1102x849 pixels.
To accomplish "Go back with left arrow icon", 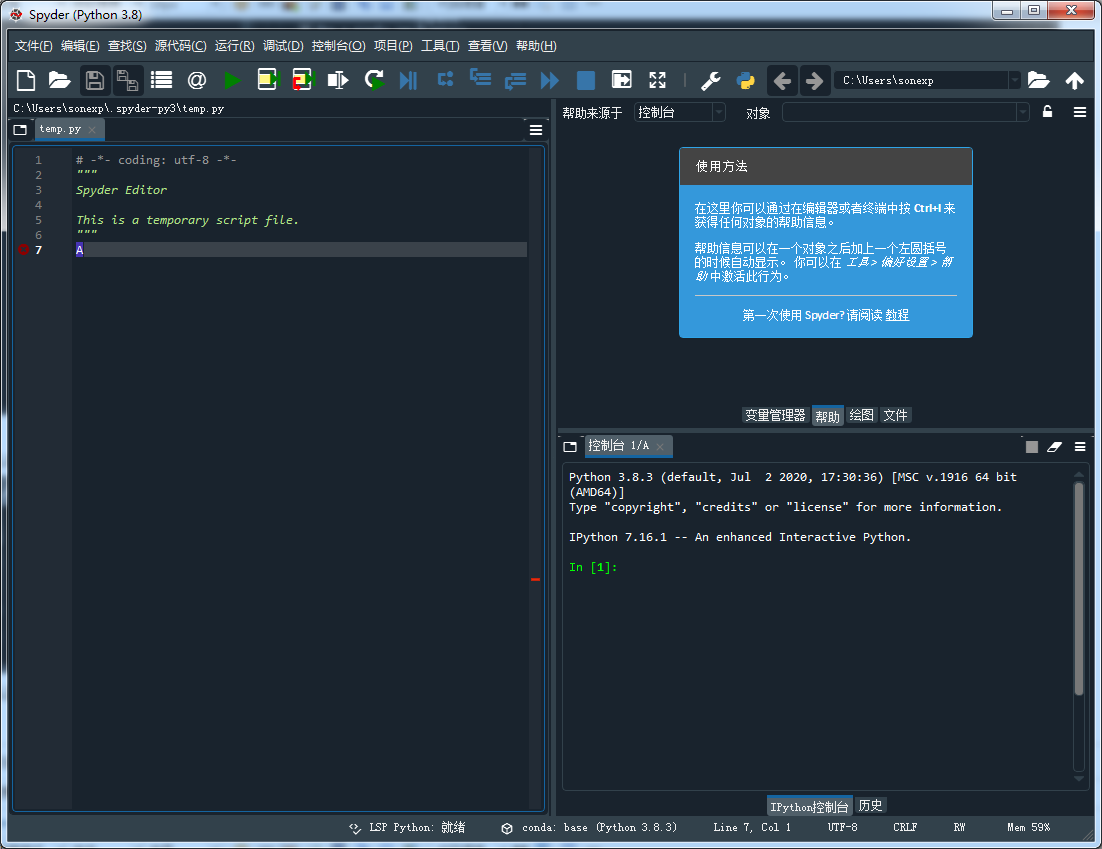I will 782,81.
